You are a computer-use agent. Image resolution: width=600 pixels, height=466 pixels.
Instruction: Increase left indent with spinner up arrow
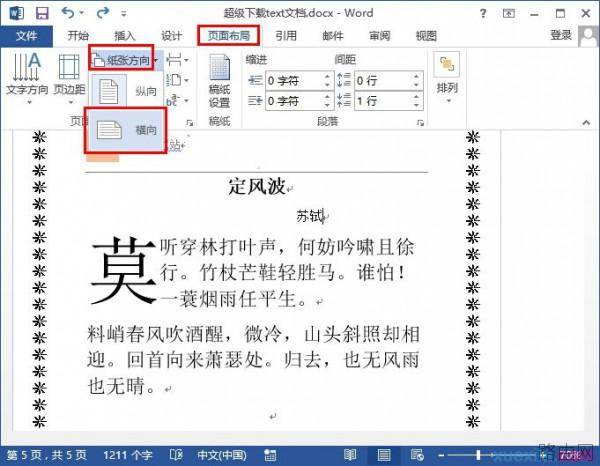pos(327,77)
